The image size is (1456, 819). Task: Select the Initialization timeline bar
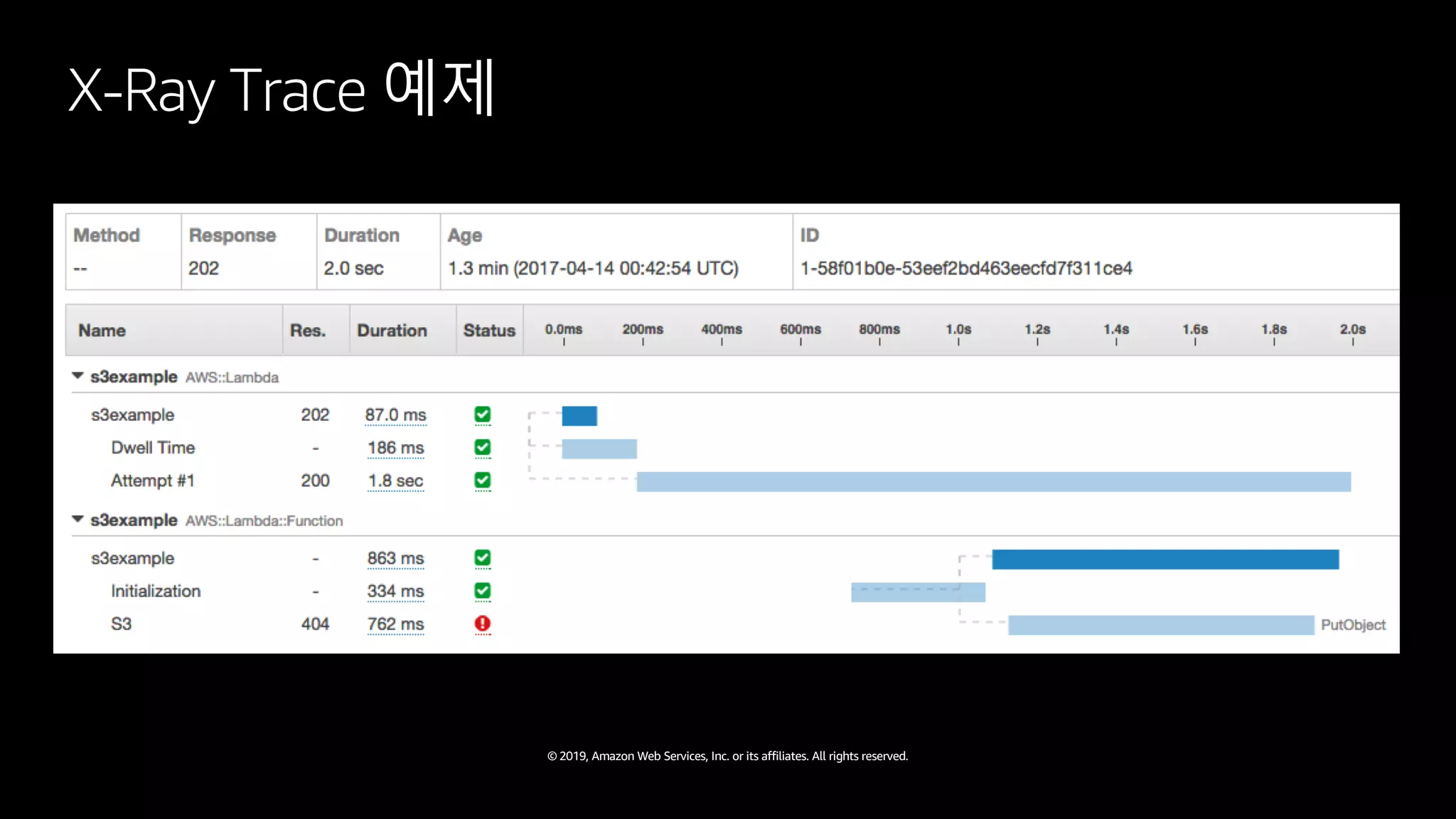(918, 592)
